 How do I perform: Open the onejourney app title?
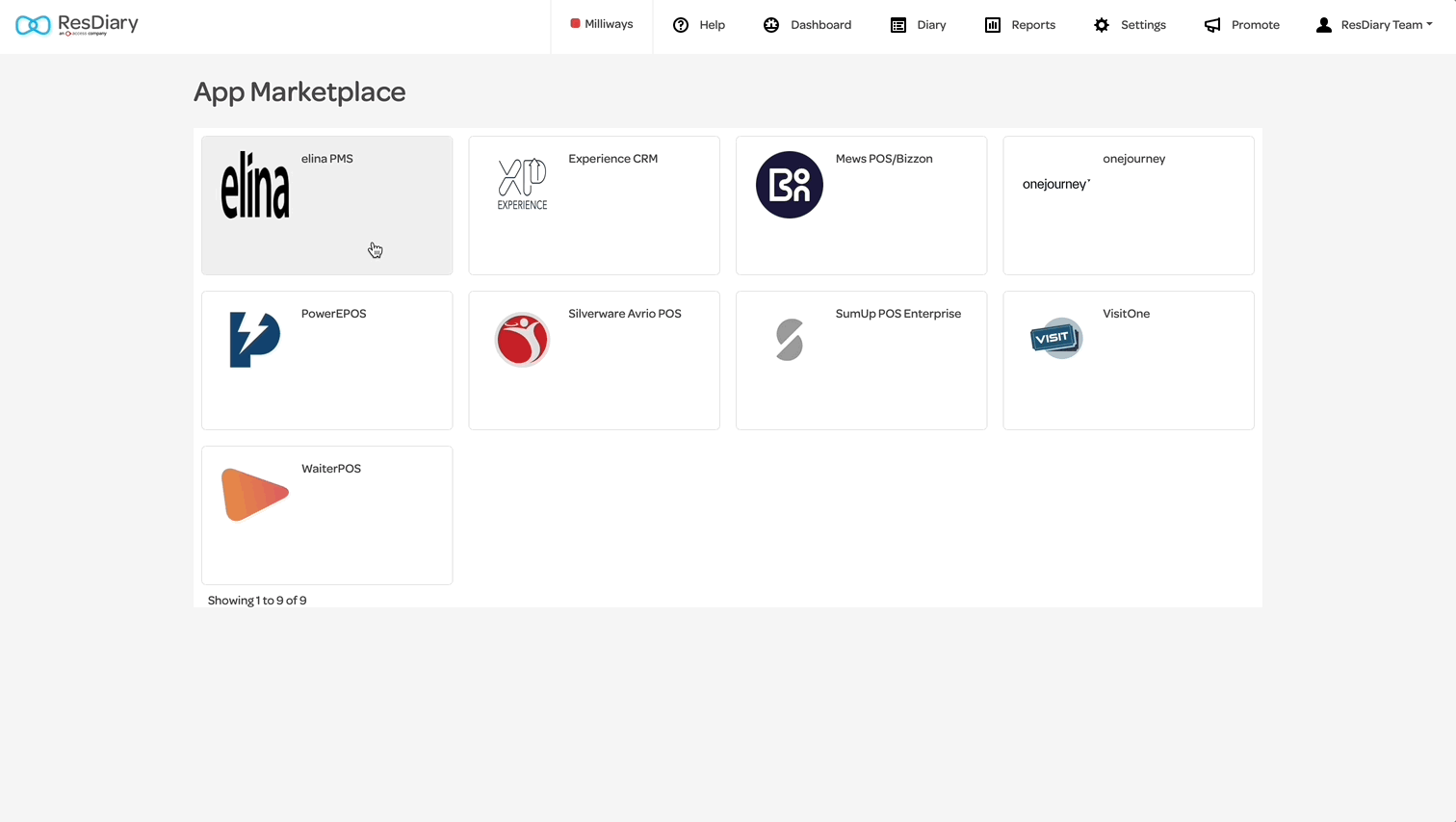[x=1134, y=159]
